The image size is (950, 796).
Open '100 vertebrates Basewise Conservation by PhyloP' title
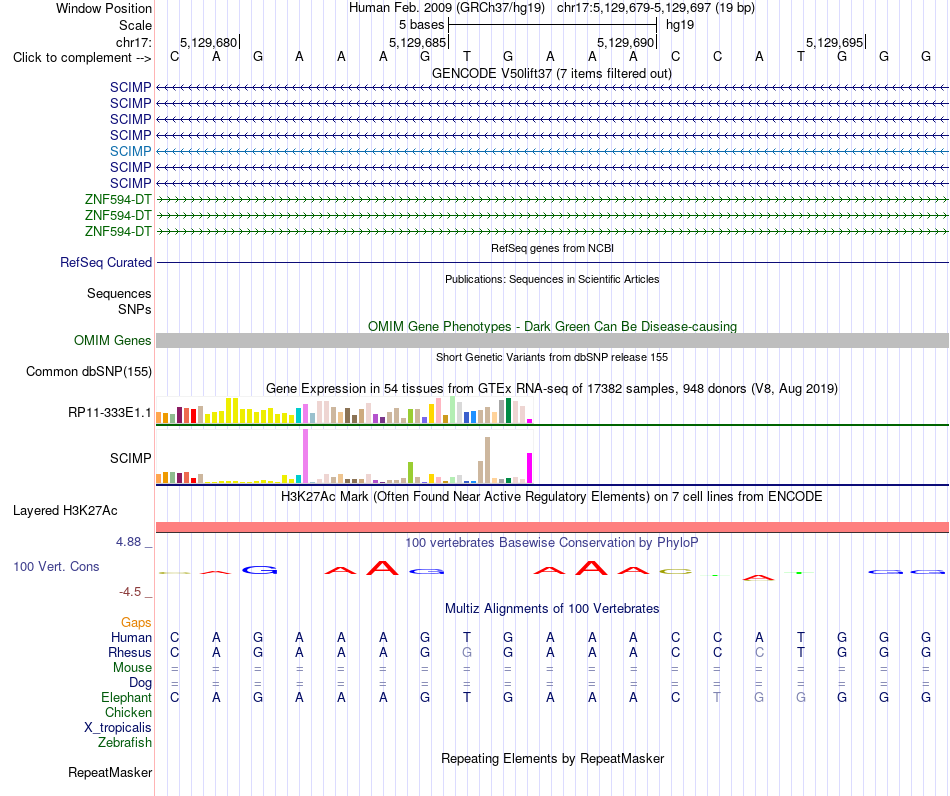point(552,543)
